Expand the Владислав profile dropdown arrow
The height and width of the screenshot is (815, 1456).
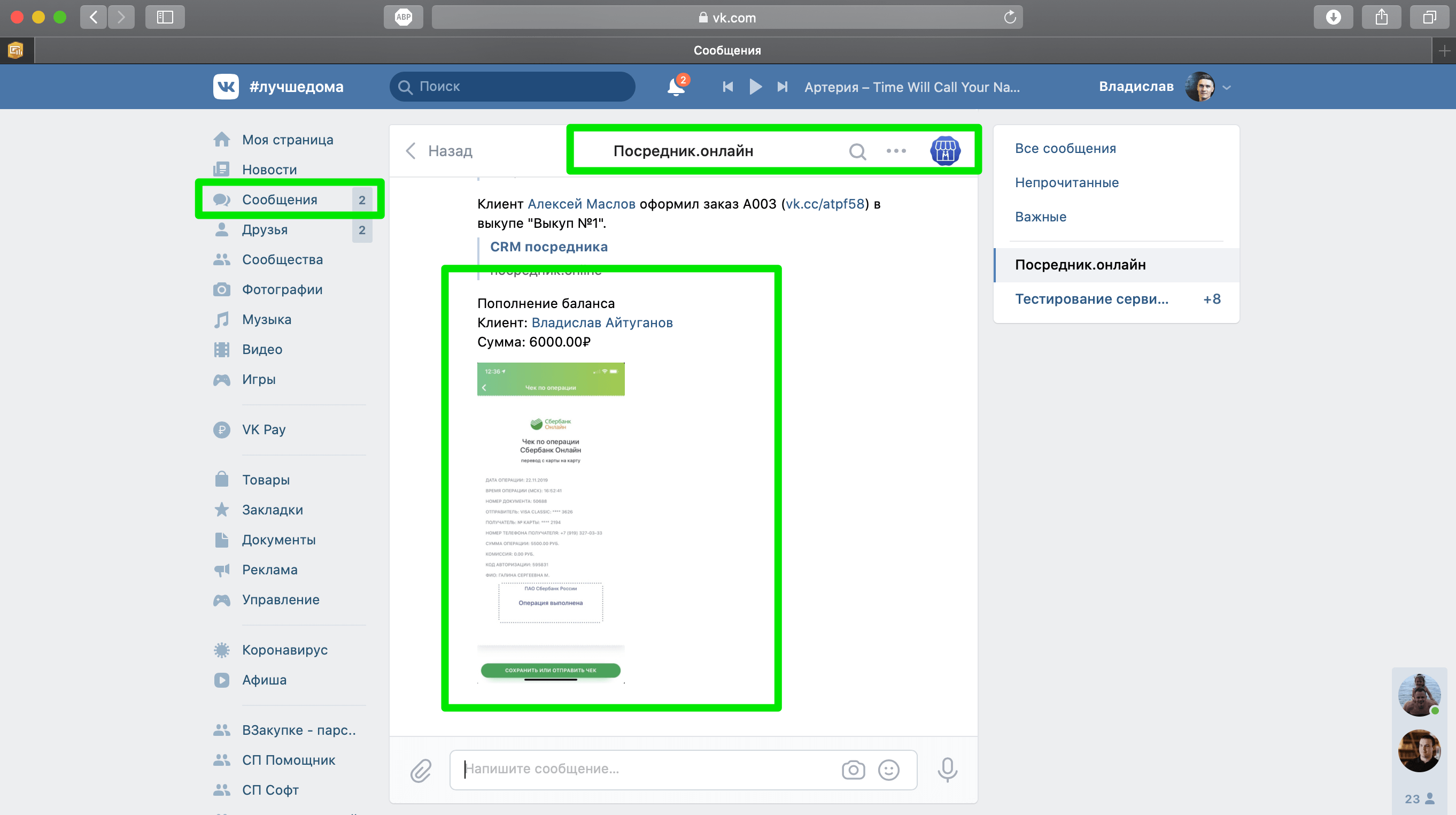pos(1227,88)
